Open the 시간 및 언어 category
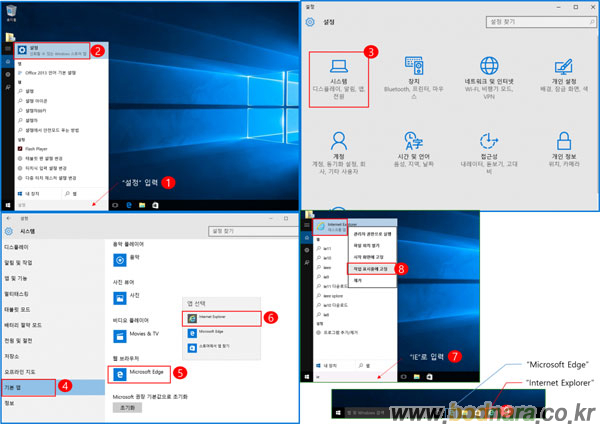 pyautogui.click(x=414, y=149)
